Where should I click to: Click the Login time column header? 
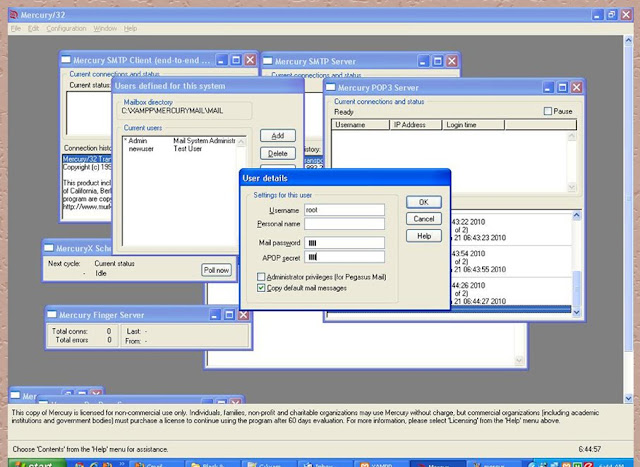tap(473, 125)
